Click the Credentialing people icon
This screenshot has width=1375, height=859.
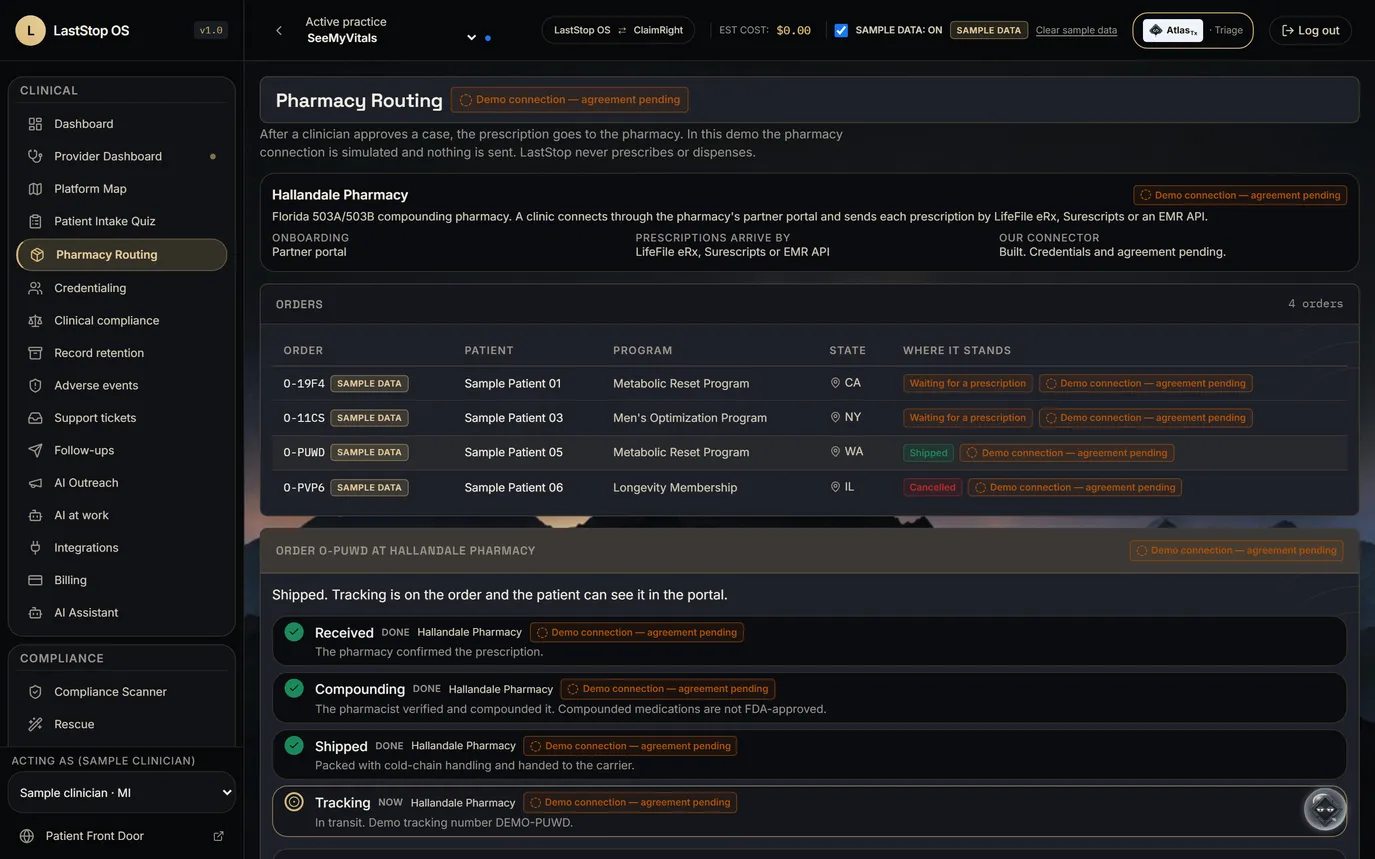pos(35,288)
